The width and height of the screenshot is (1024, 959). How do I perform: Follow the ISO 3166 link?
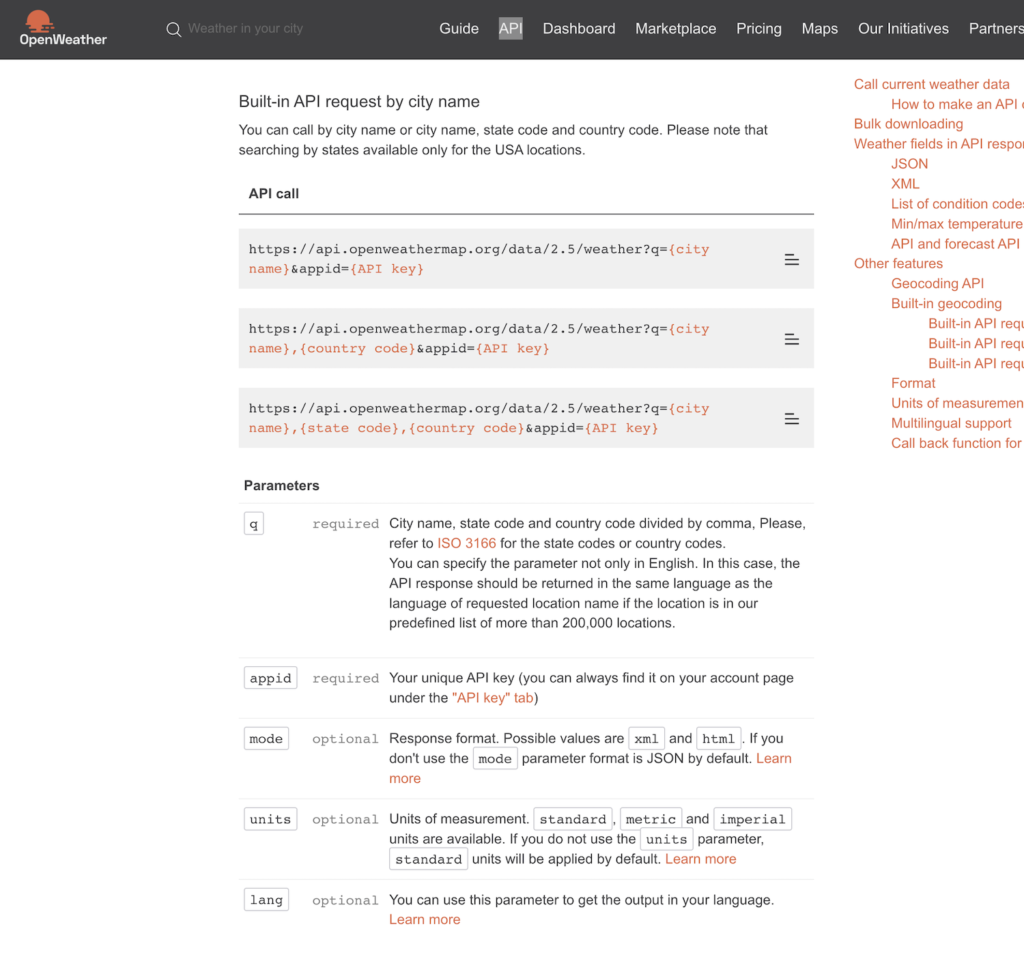(x=466, y=544)
